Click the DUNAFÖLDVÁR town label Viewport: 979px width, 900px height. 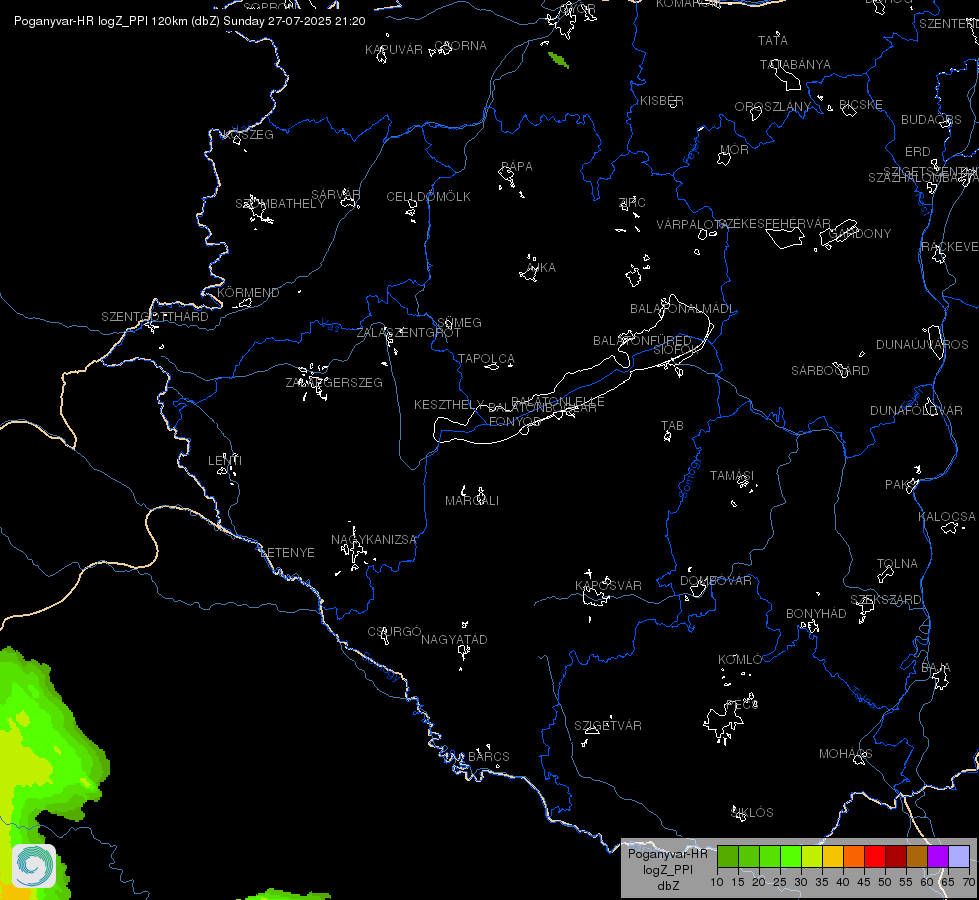[917, 411]
